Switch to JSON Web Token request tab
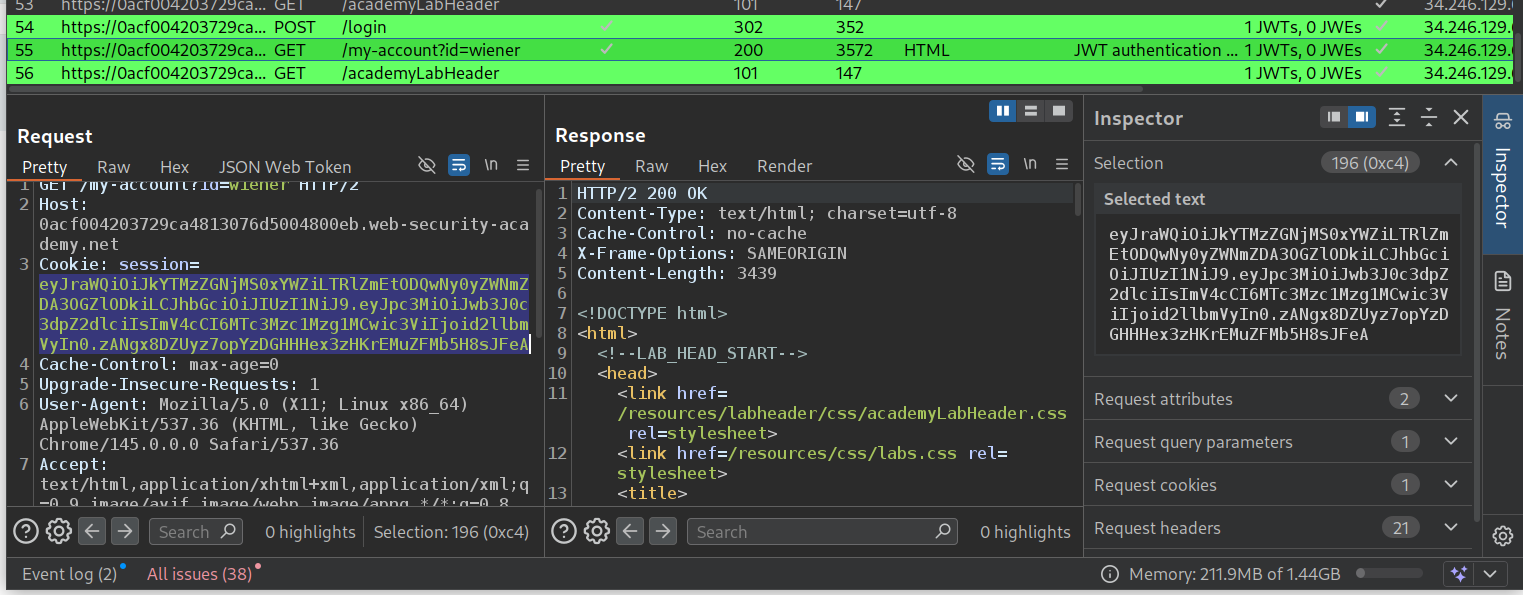This screenshot has height=595, width=1523. (x=285, y=167)
